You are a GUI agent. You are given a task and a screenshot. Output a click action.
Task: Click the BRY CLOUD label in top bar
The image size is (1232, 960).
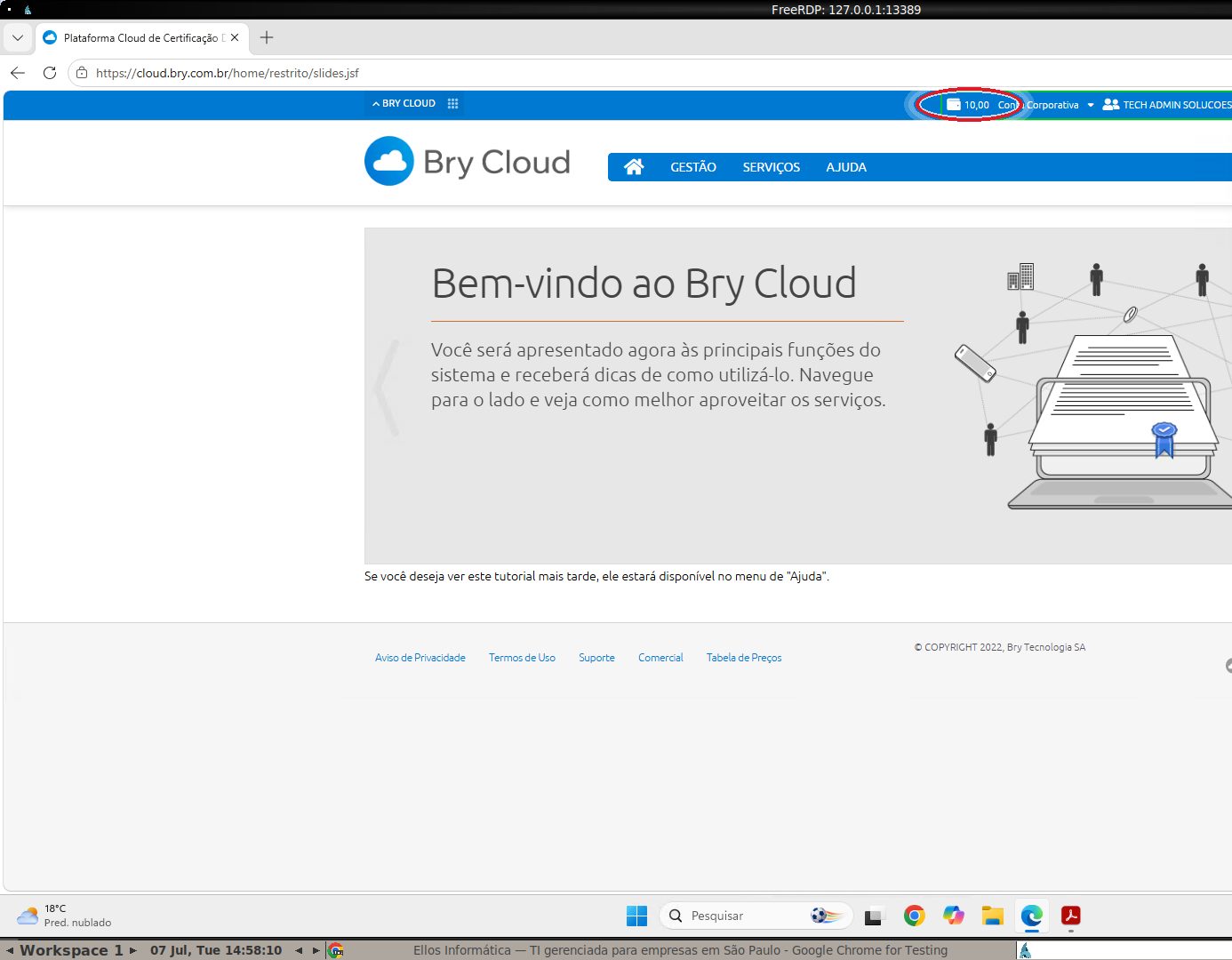409,104
